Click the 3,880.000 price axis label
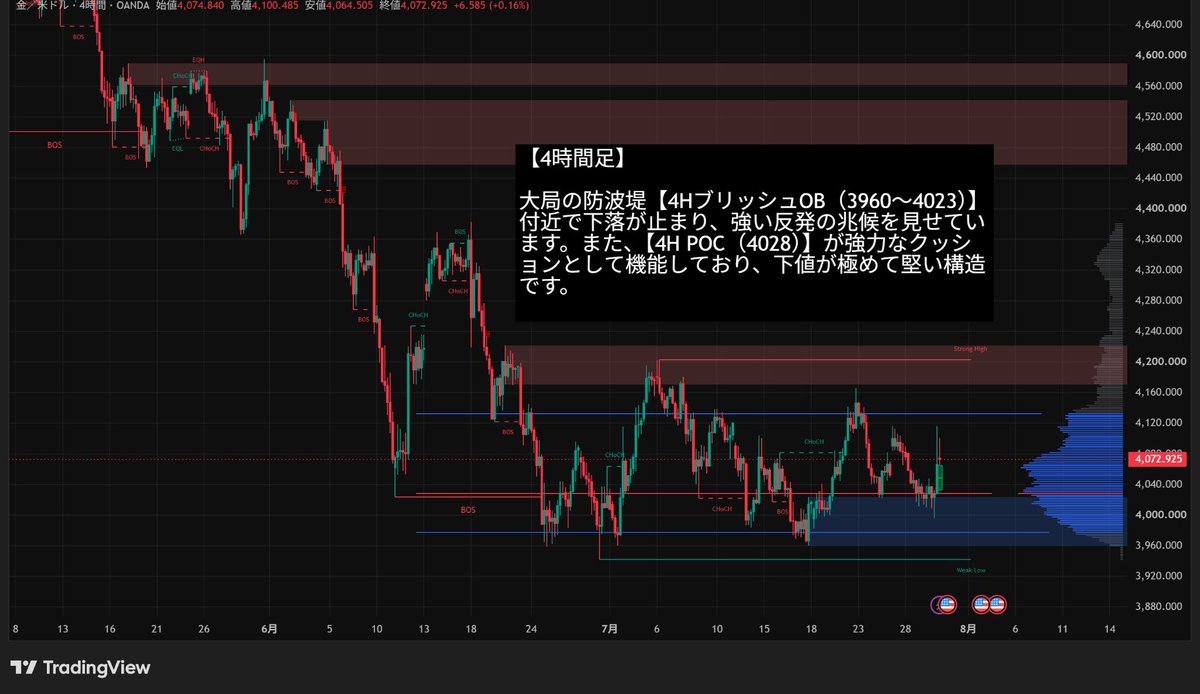1200x694 pixels. click(1157, 607)
